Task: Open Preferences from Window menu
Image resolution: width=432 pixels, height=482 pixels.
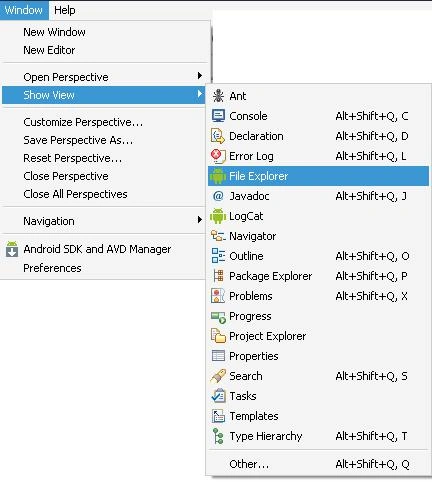Action: click(x=52, y=268)
